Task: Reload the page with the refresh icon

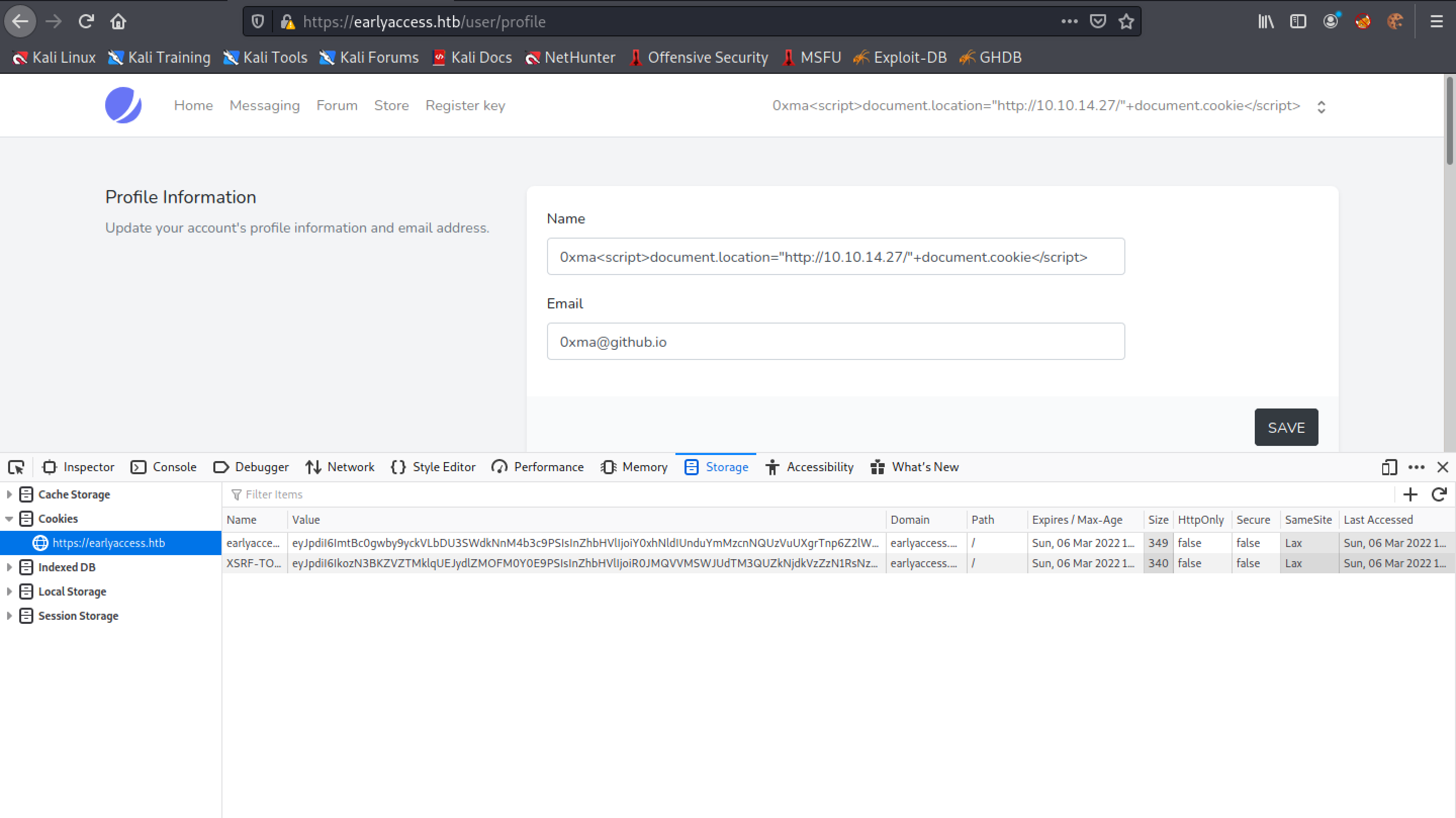Action: point(86,21)
